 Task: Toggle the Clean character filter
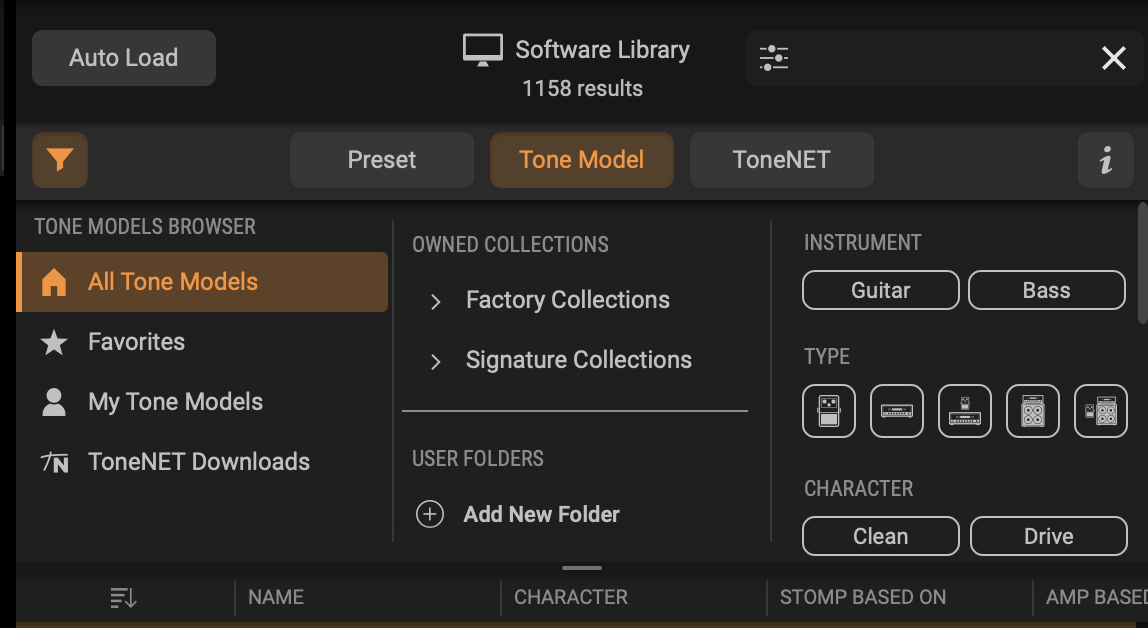(x=881, y=536)
